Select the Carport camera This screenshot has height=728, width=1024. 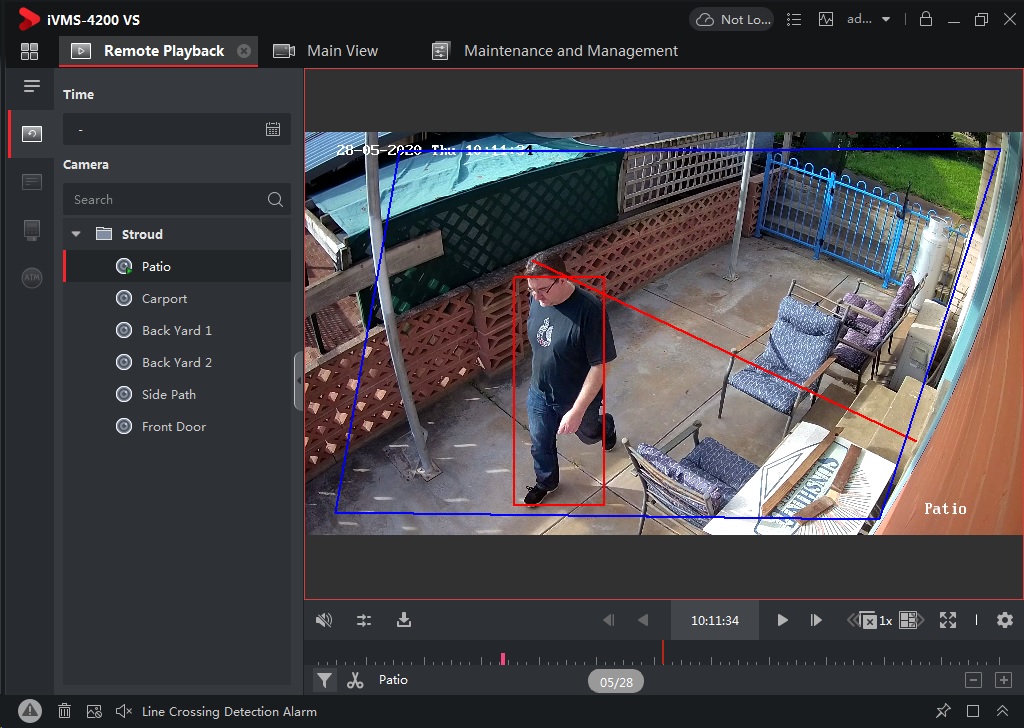[x=164, y=298]
